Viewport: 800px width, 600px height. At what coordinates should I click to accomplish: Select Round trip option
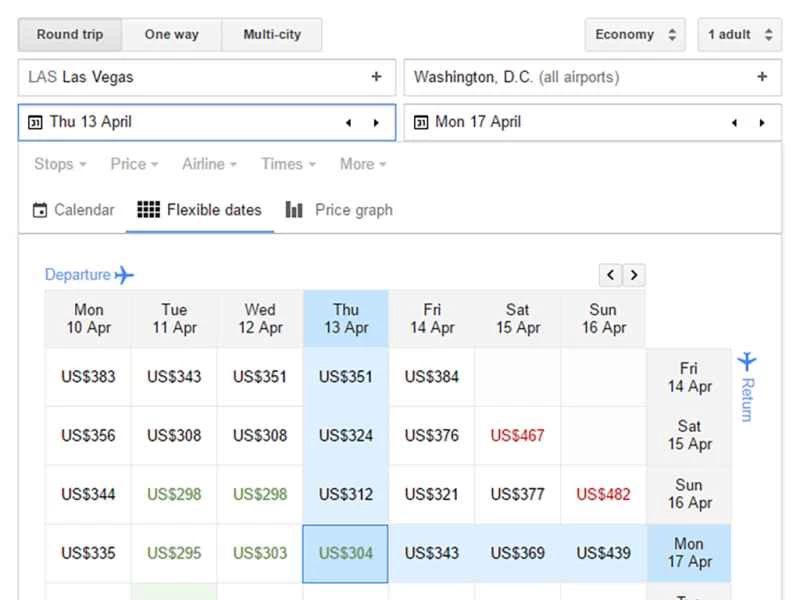(70, 35)
